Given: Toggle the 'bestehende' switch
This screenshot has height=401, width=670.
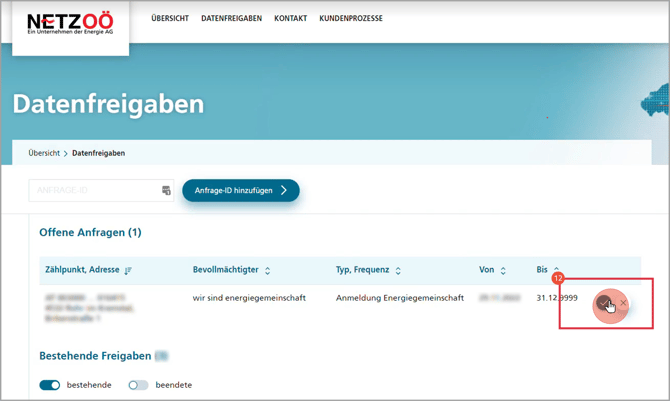Looking at the screenshot, I should coord(50,385).
